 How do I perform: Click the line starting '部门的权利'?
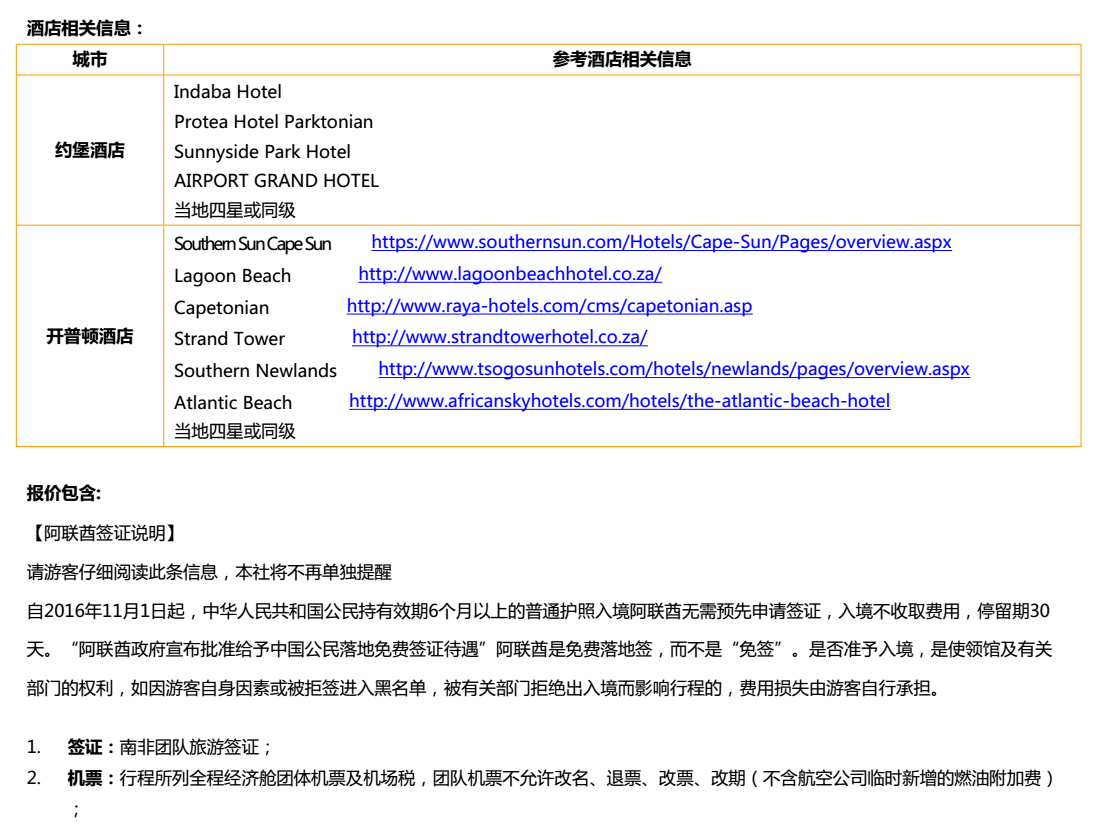(483, 689)
